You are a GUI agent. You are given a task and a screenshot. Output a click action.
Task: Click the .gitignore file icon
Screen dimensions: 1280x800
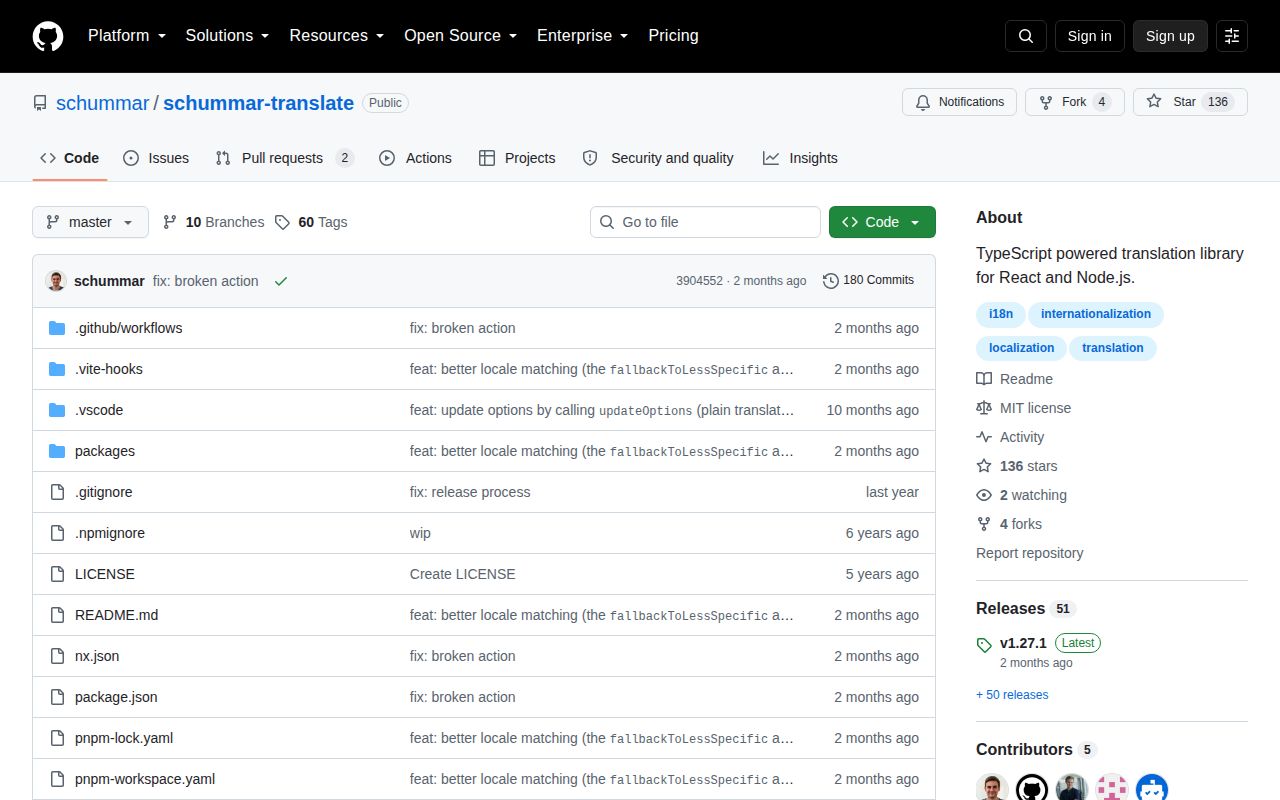click(57, 492)
